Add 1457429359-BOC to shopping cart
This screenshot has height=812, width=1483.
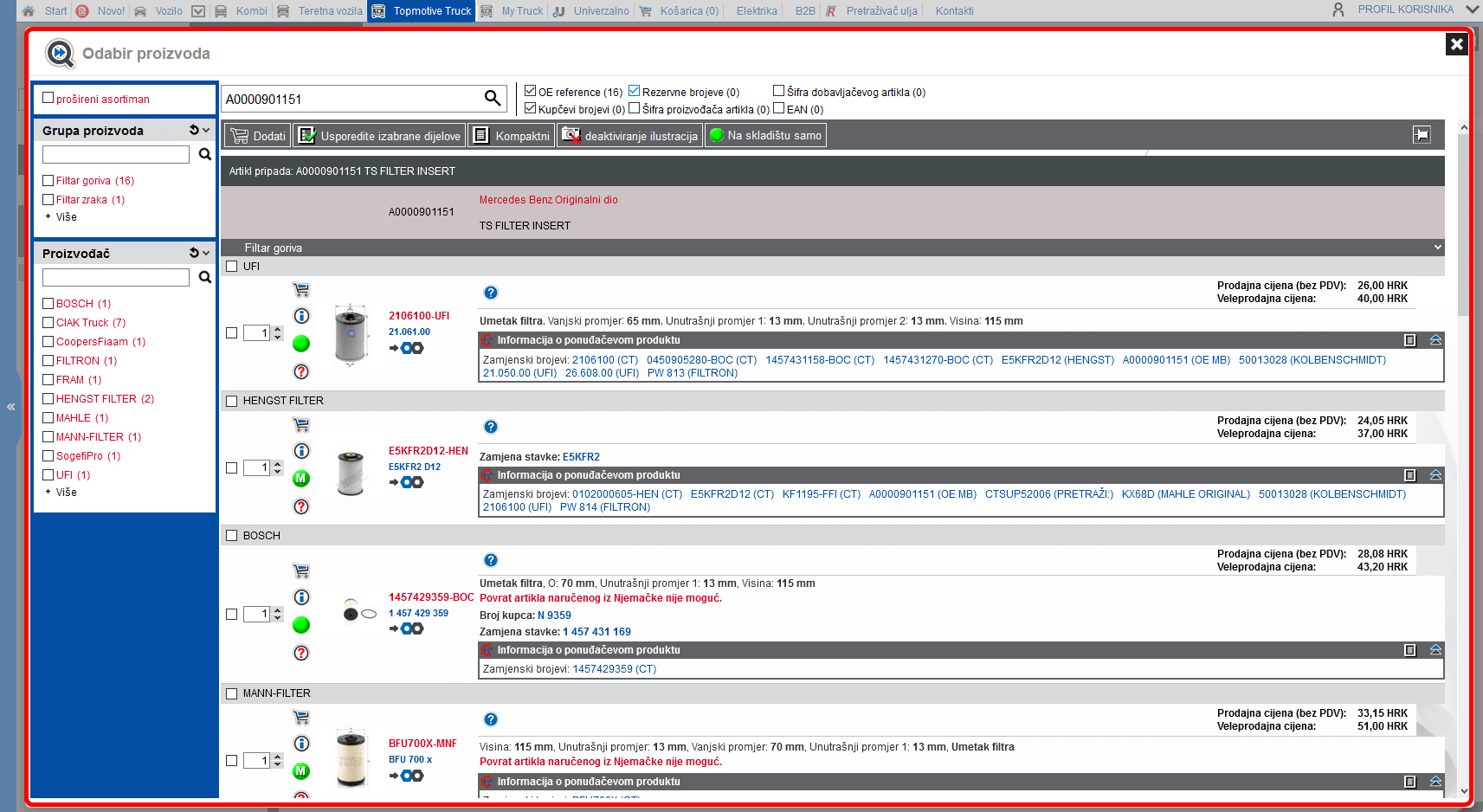(301, 571)
